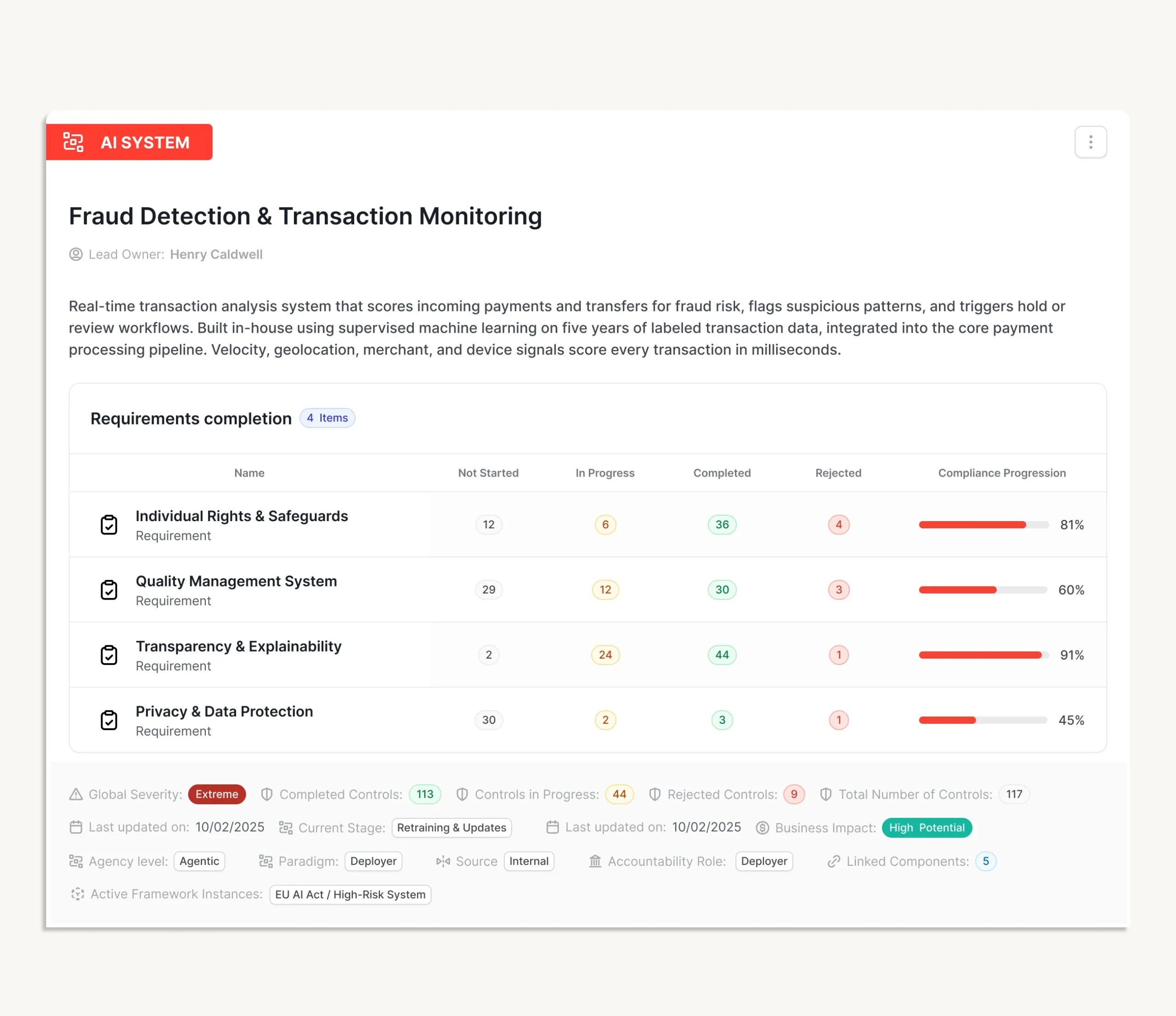Sort by the Not Started column header

488,473
